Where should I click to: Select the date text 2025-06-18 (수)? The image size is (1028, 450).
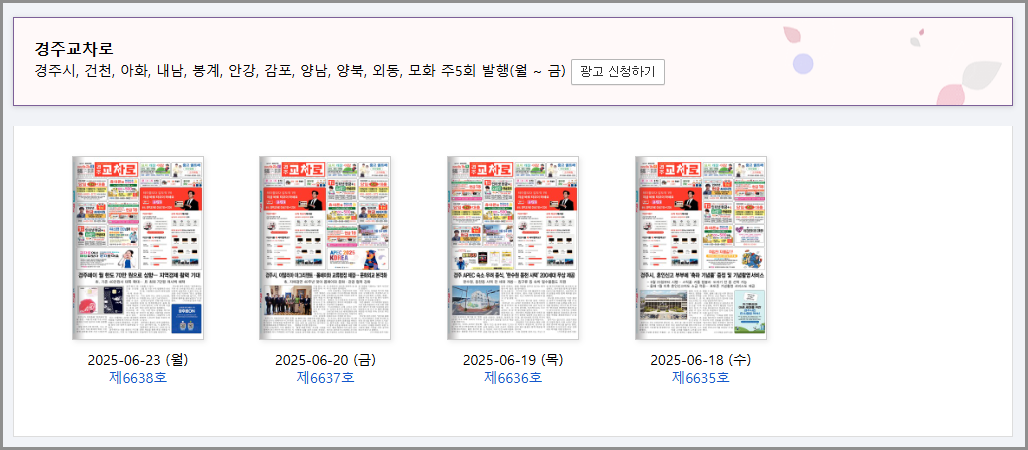click(x=701, y=361)
